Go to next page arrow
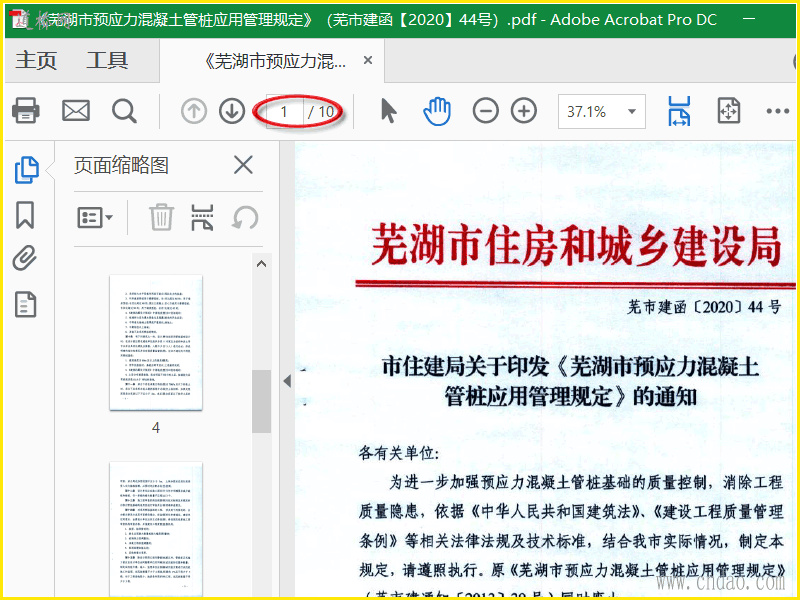Screen dimensions: 800x600 [232, 111]
